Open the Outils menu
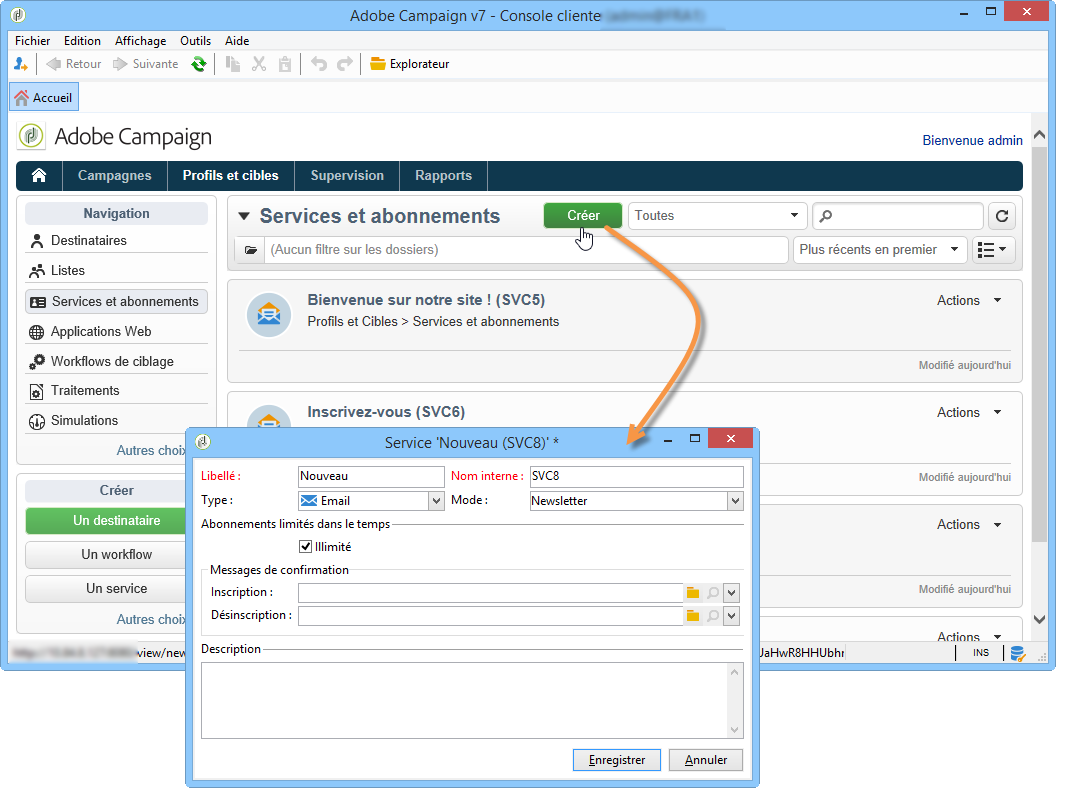Viewport: 1070px width, 788px height. pyautogui.click(x=195, y=41)
